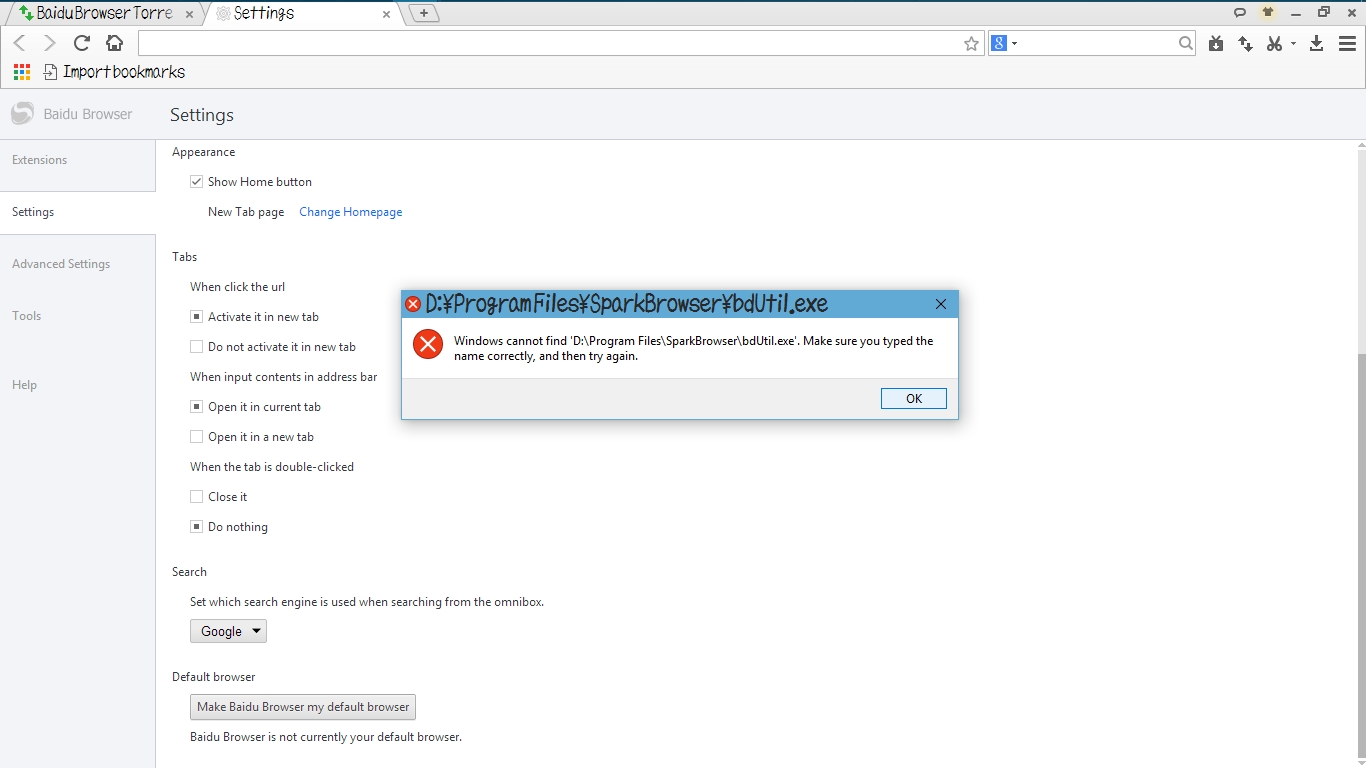Click the 'Windows cannot find' error message text
Viewport: 1366px width, 768px height.
[x=693, y=348]
